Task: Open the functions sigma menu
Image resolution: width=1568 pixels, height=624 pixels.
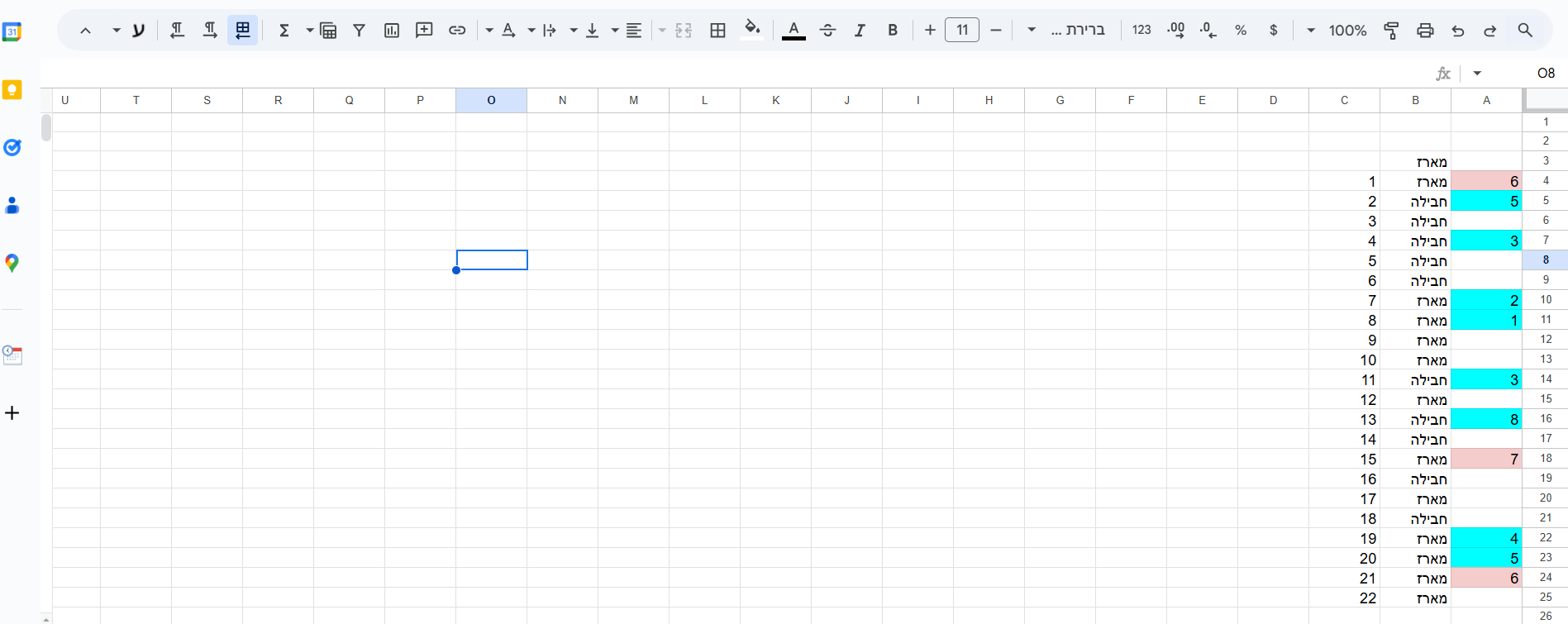Action: (x=284, y=31)
